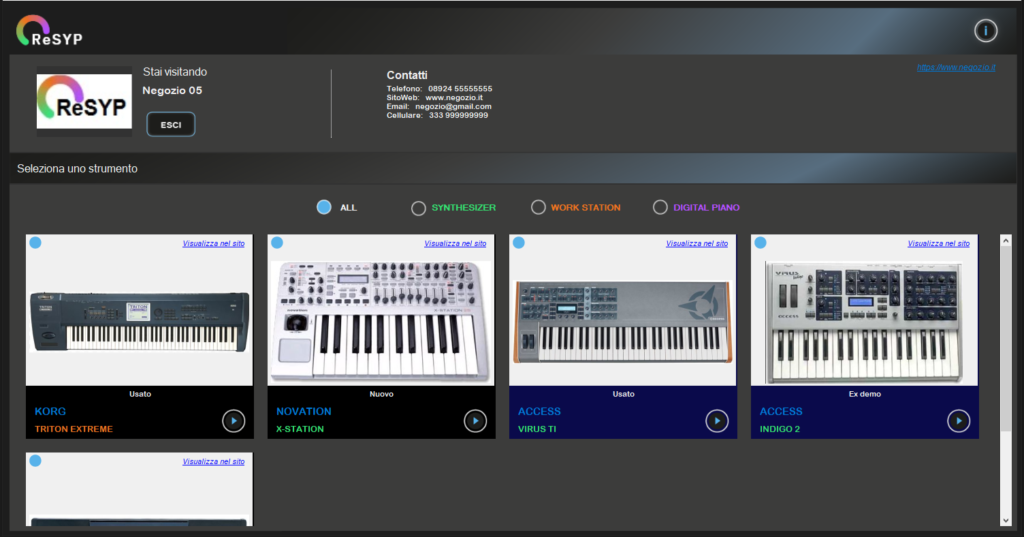1024x537 pixels.
Task: Play the Access Virus TI demo
Action: (716, 421)
